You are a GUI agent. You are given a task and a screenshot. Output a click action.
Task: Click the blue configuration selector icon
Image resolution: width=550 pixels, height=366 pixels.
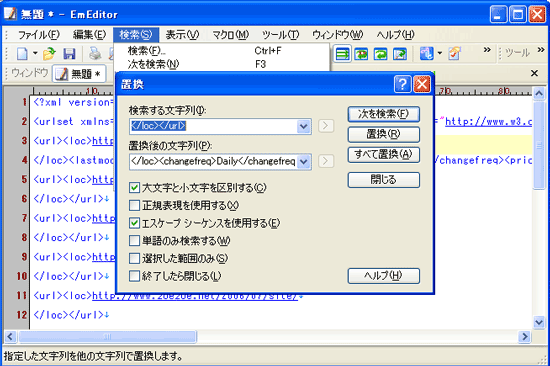pyautogui.click(x=427, y=54)
